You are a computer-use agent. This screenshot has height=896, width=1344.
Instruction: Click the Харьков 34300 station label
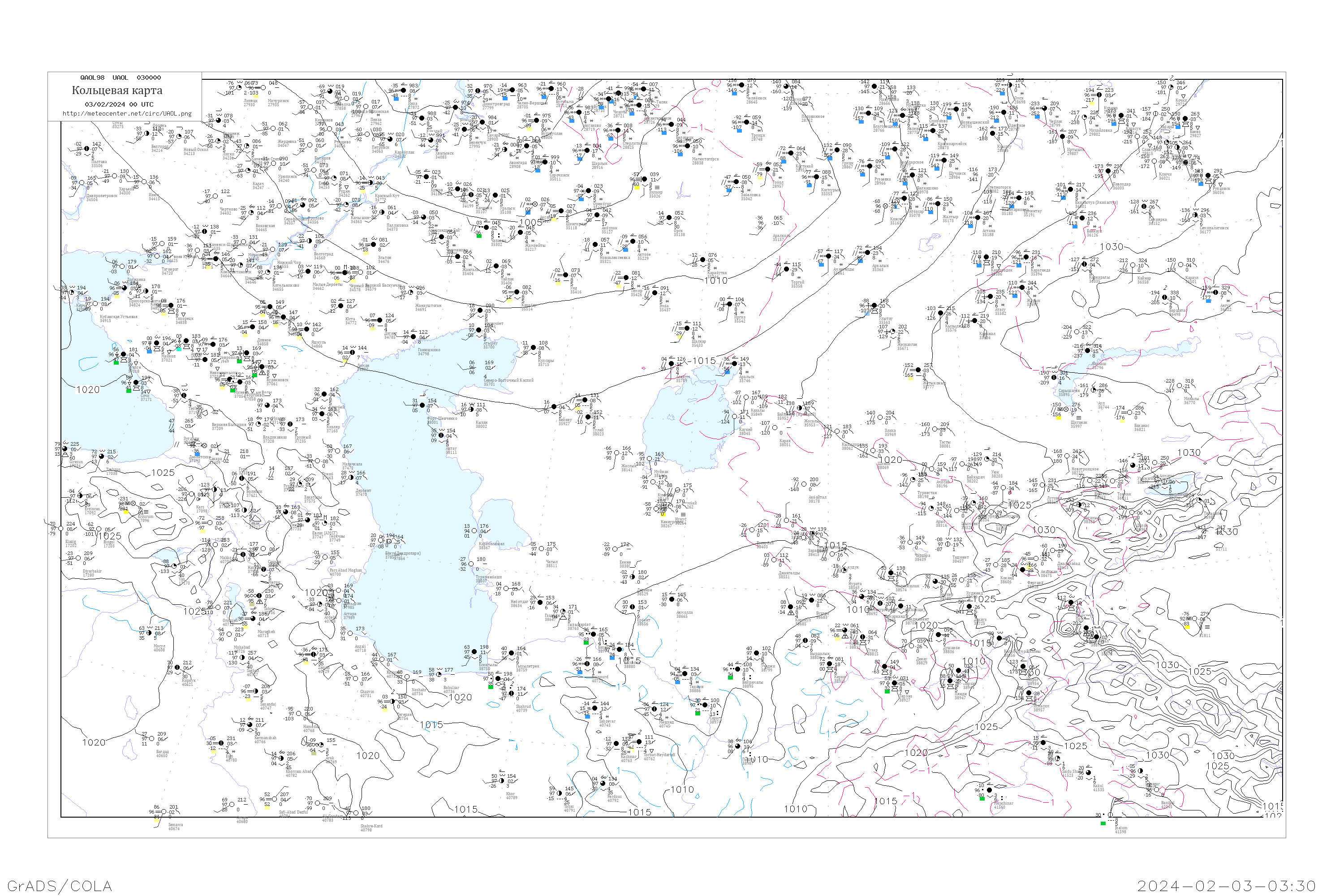126,190
